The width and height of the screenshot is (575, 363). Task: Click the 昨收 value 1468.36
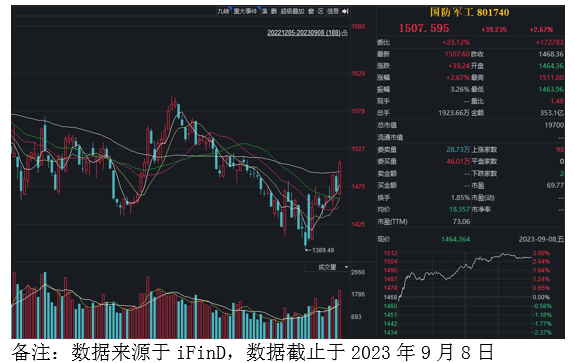pos(551,54)
